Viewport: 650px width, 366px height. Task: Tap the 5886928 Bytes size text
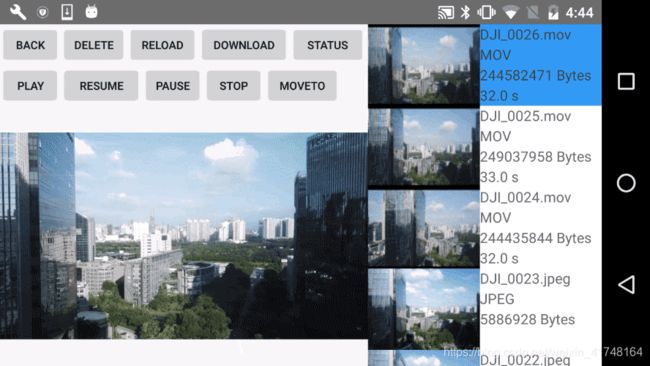click(527, 320)
